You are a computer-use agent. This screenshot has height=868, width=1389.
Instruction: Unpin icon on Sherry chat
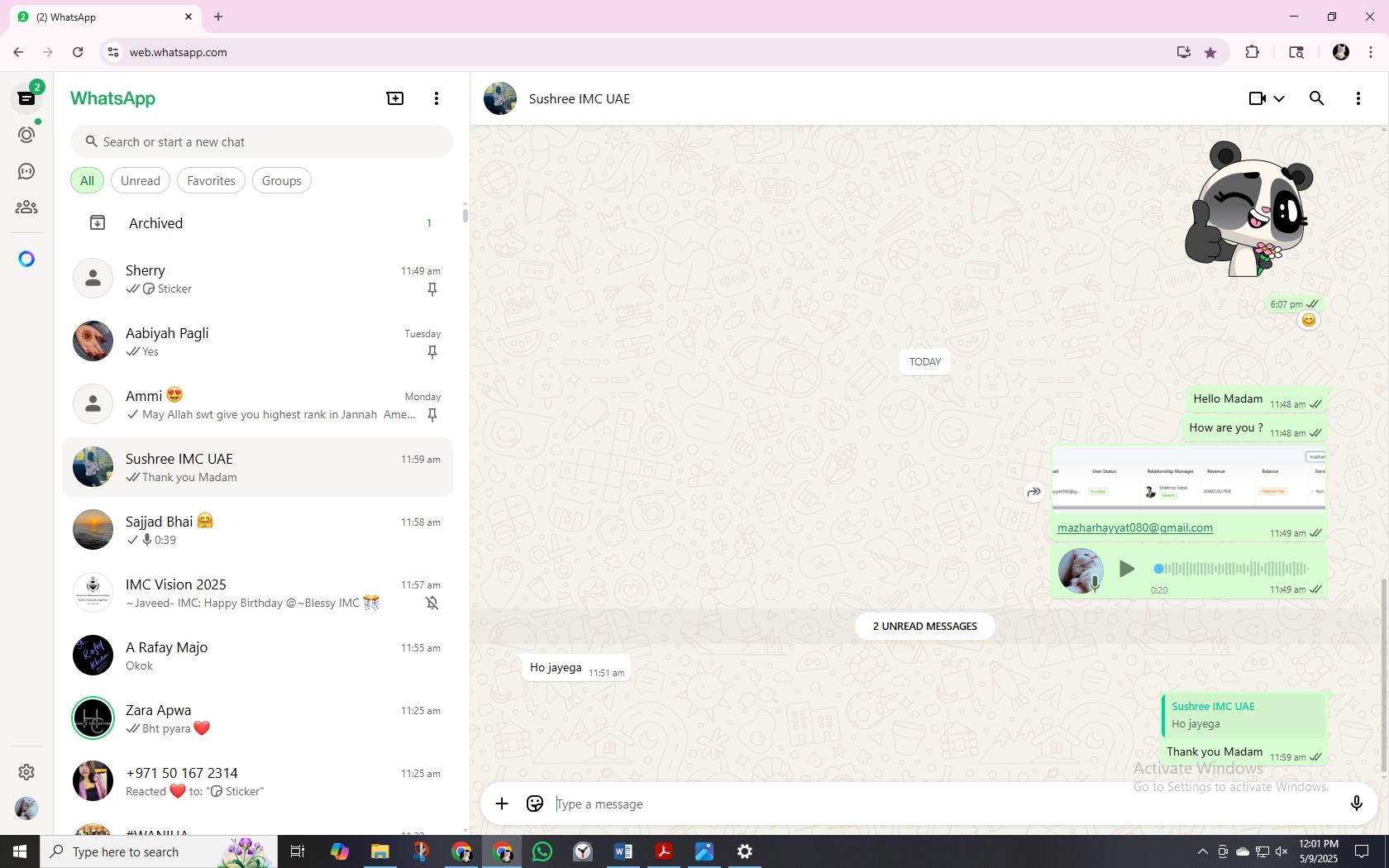pyautogui.click(x=432, y=289)
